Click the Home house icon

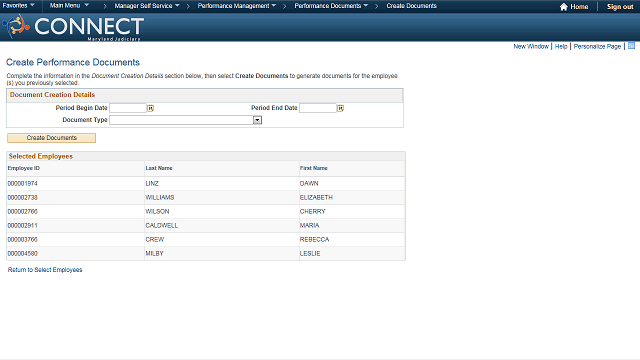point(564,7)
